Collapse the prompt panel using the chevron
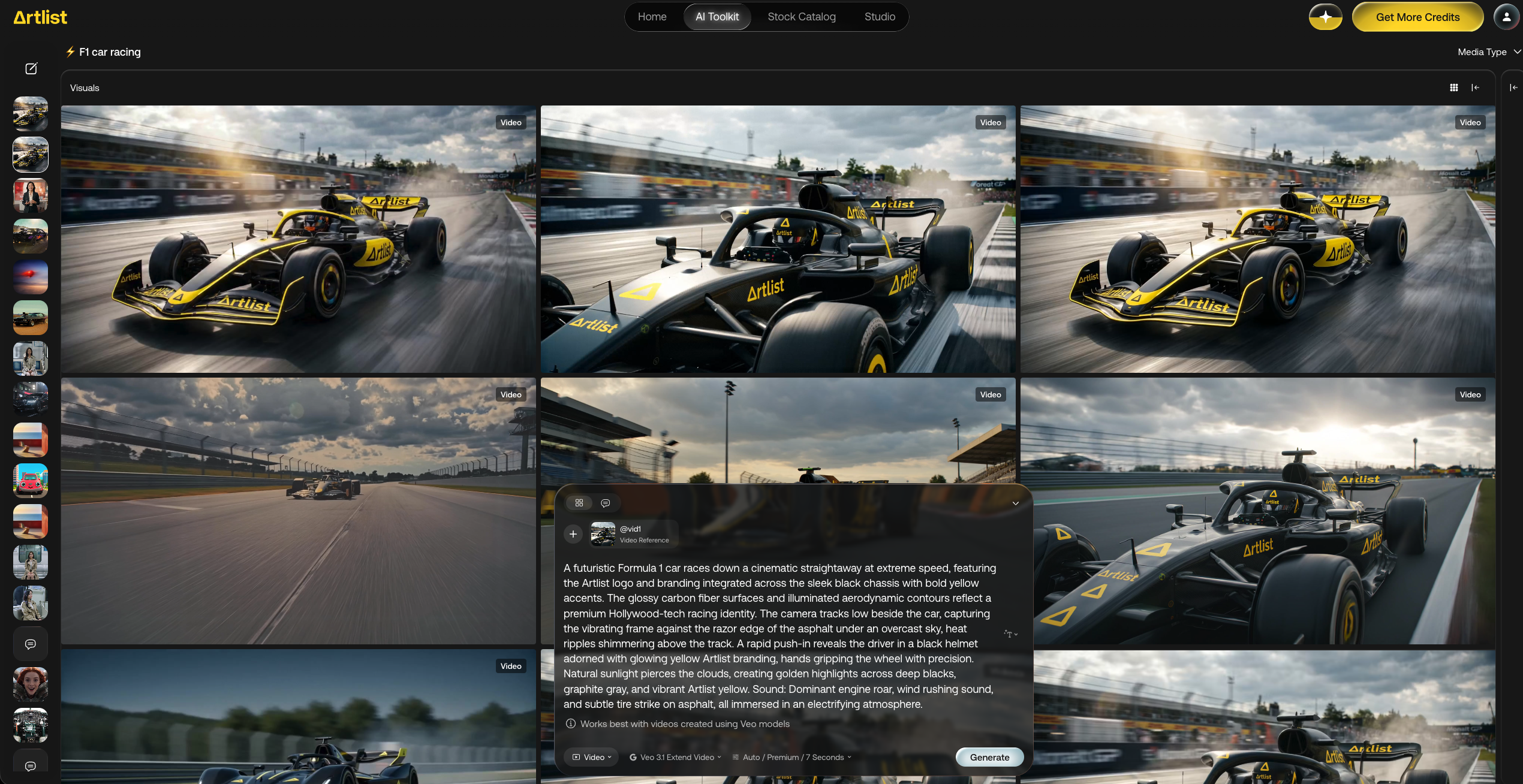The image size is (1523, 784). pyautogui.click(x=1016, y=503)
